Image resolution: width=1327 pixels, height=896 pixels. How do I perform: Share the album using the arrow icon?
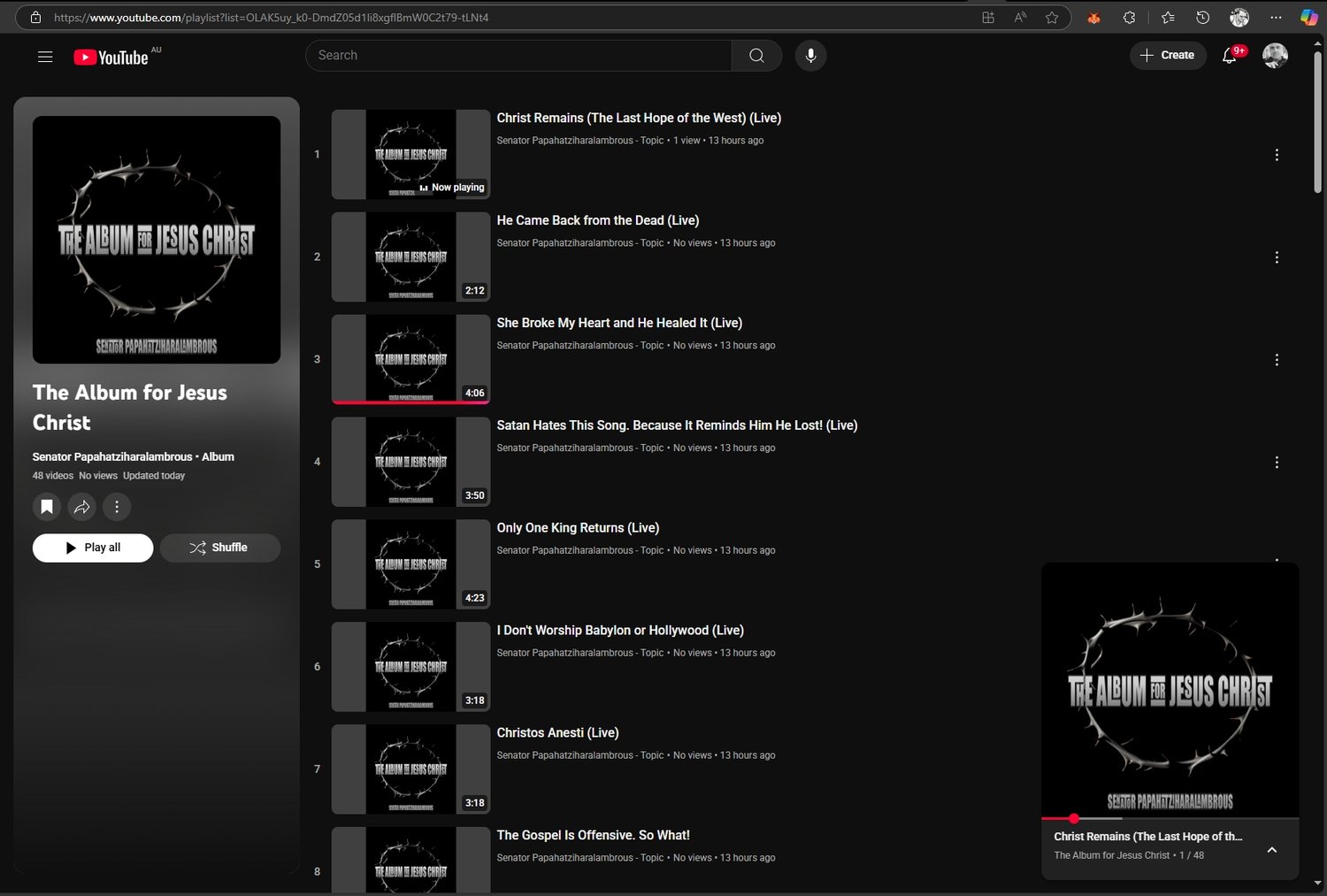click(82, 507)
